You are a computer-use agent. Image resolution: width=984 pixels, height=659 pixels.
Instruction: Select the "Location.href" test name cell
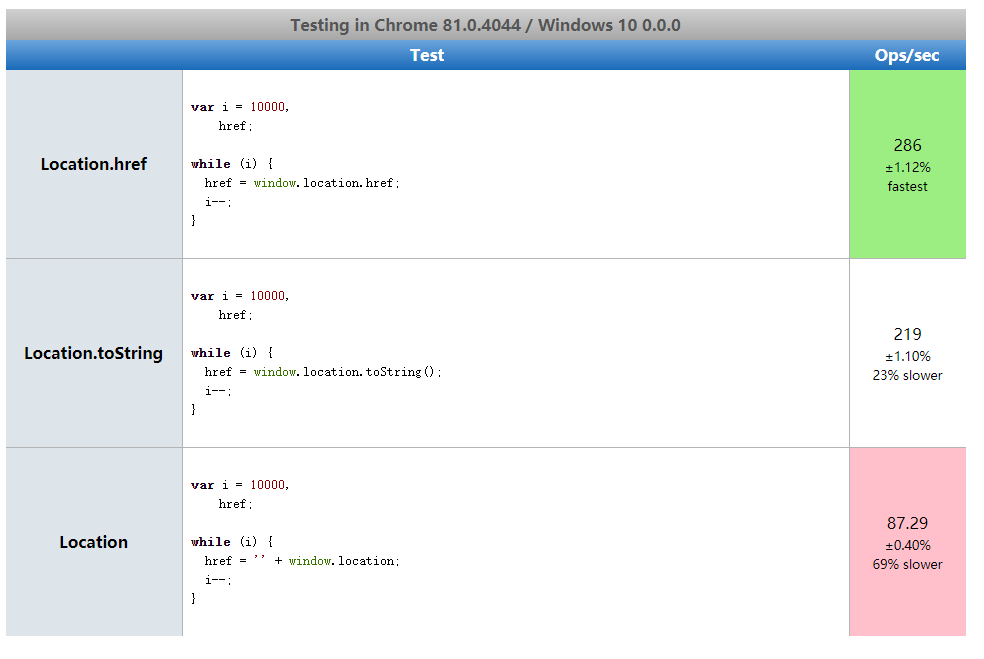pyautogui.click(x=94, y=164)
